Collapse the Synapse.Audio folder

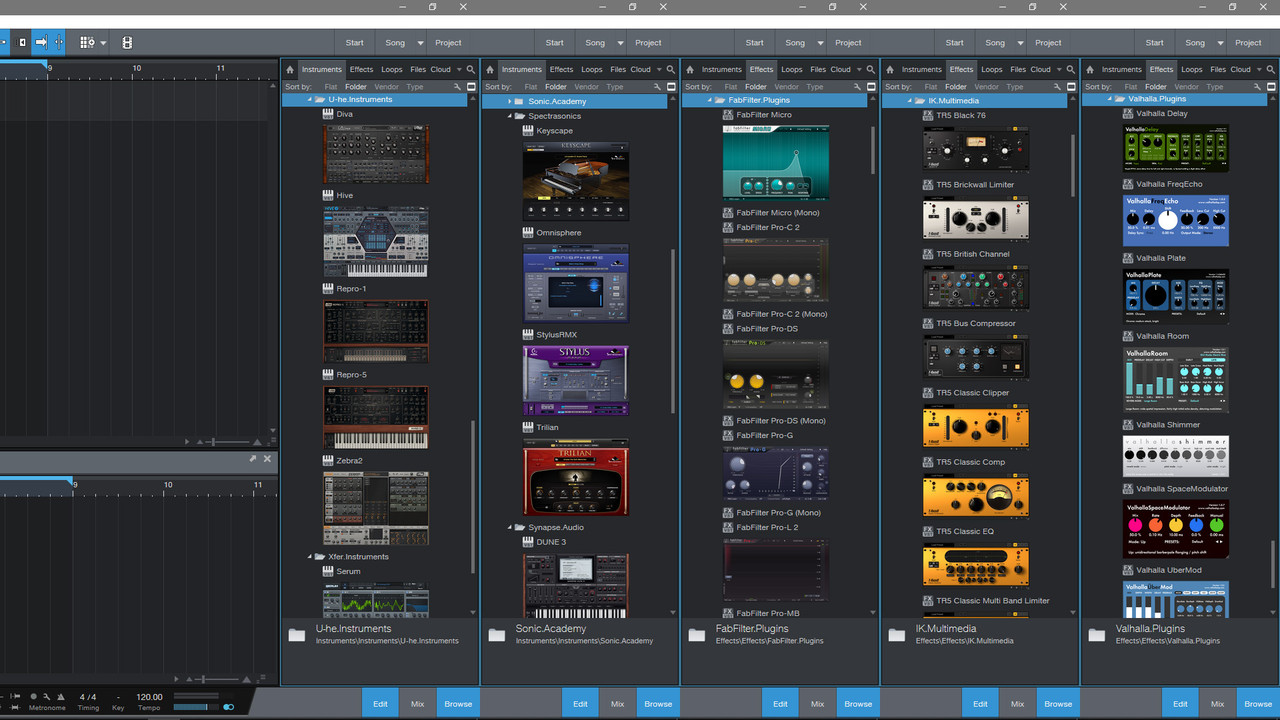(x=509, y=527)
